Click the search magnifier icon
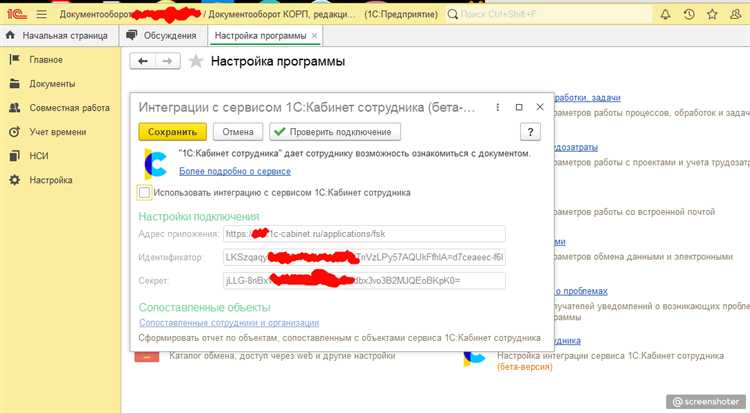This screenshot has width=750, height=413. (452, 14)
